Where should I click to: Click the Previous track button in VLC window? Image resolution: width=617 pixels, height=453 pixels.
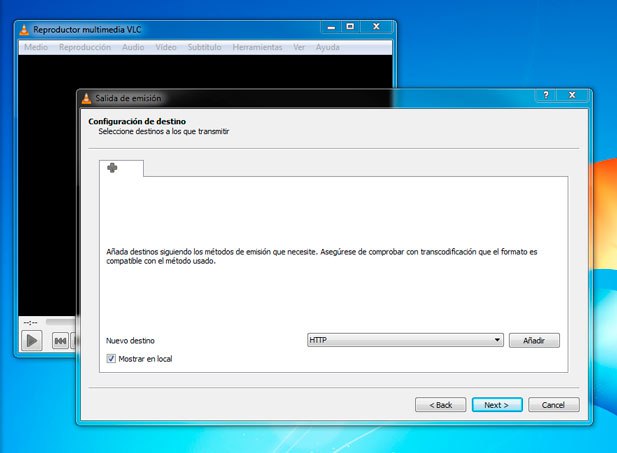coord(60,341)
